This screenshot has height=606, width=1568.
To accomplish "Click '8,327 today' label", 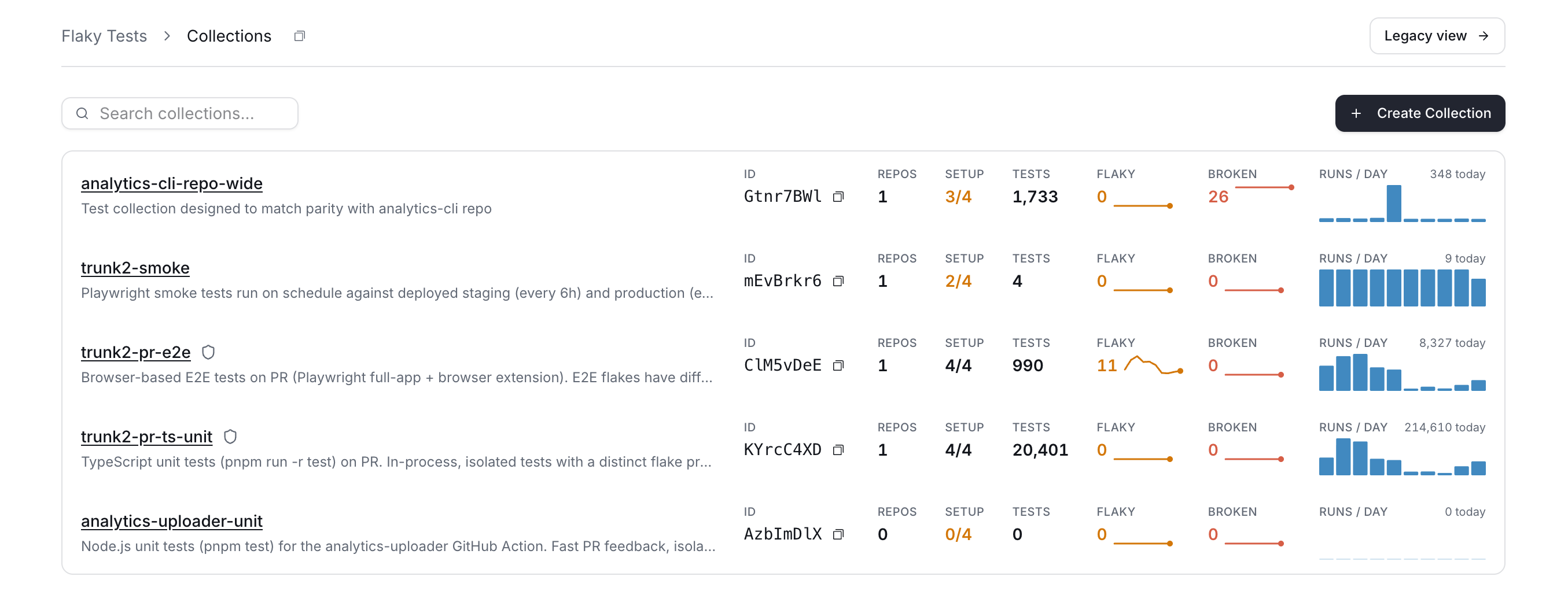I will click(1452, 343).
